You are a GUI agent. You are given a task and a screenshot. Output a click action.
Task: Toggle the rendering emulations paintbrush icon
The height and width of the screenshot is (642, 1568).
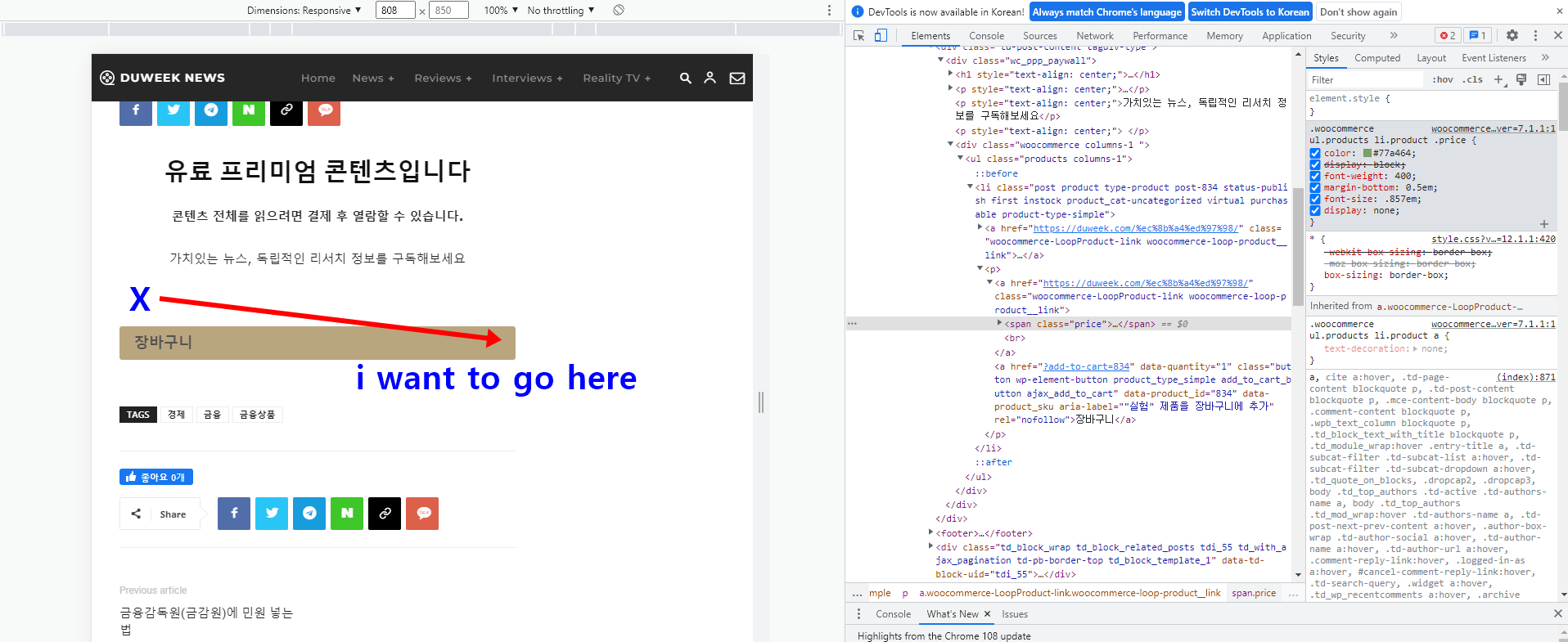(x=1521, y=79)
